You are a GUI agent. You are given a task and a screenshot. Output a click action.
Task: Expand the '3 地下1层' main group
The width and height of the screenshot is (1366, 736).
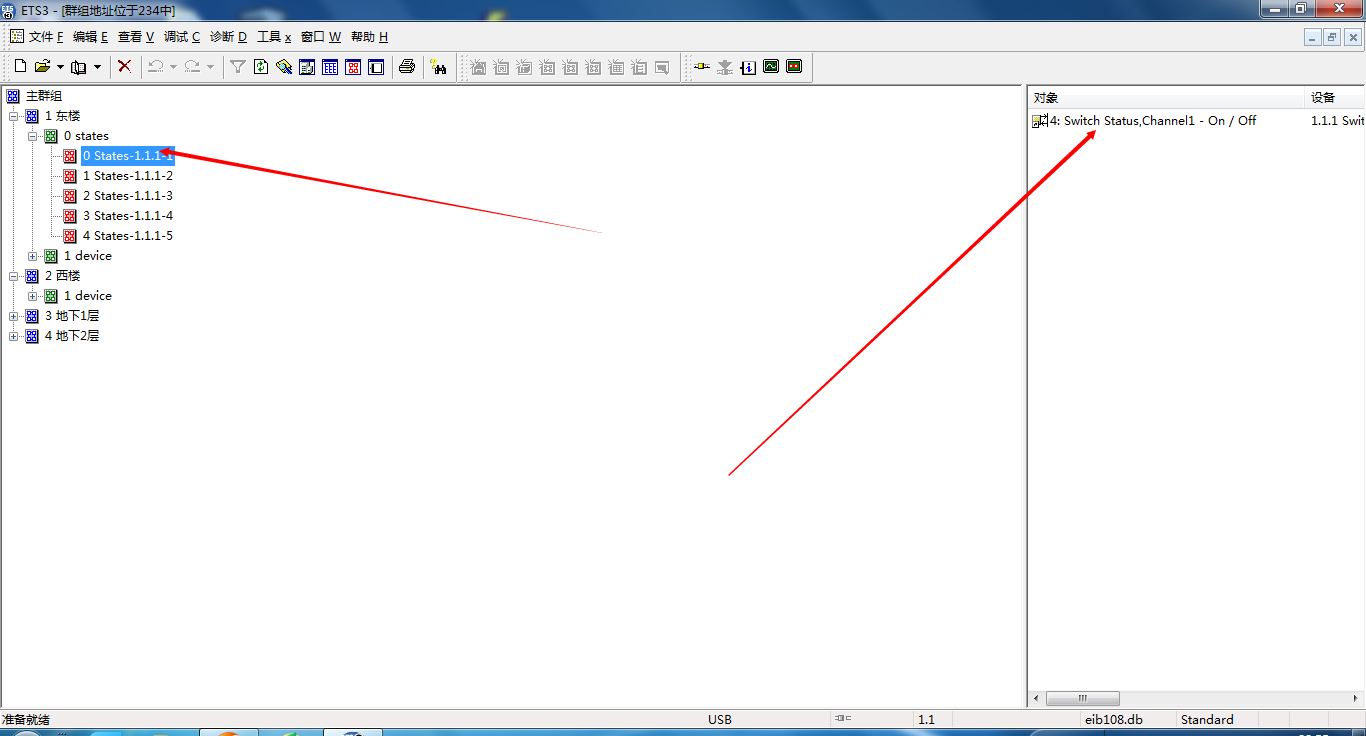[x=14, y=316]
